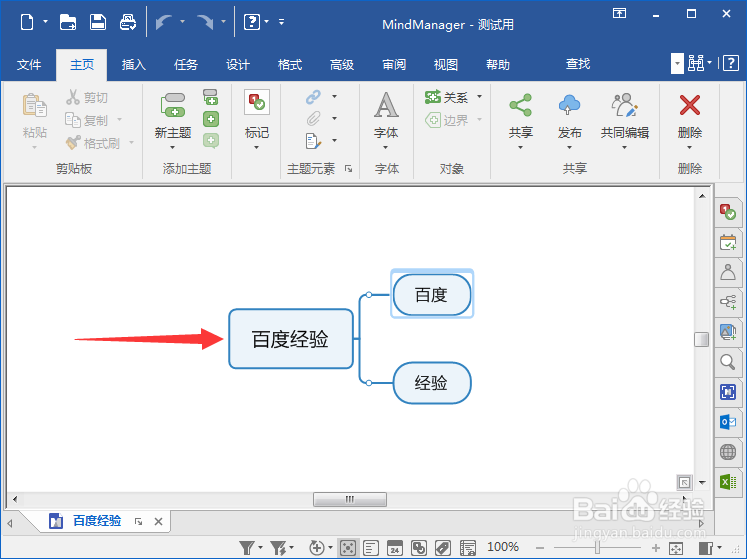The width and height of the screenshot is (747, 559).
Task: Select the 经验 subtopic
Action: (x=432, y=383)
